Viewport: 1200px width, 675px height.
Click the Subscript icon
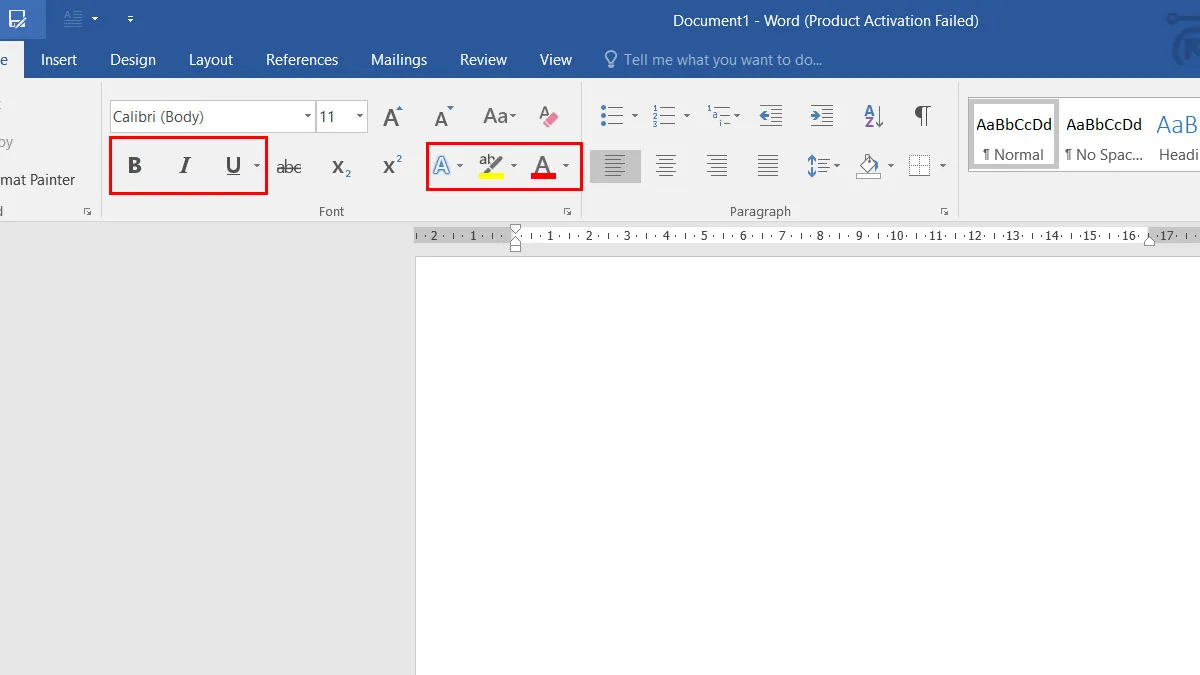point(341,167)
